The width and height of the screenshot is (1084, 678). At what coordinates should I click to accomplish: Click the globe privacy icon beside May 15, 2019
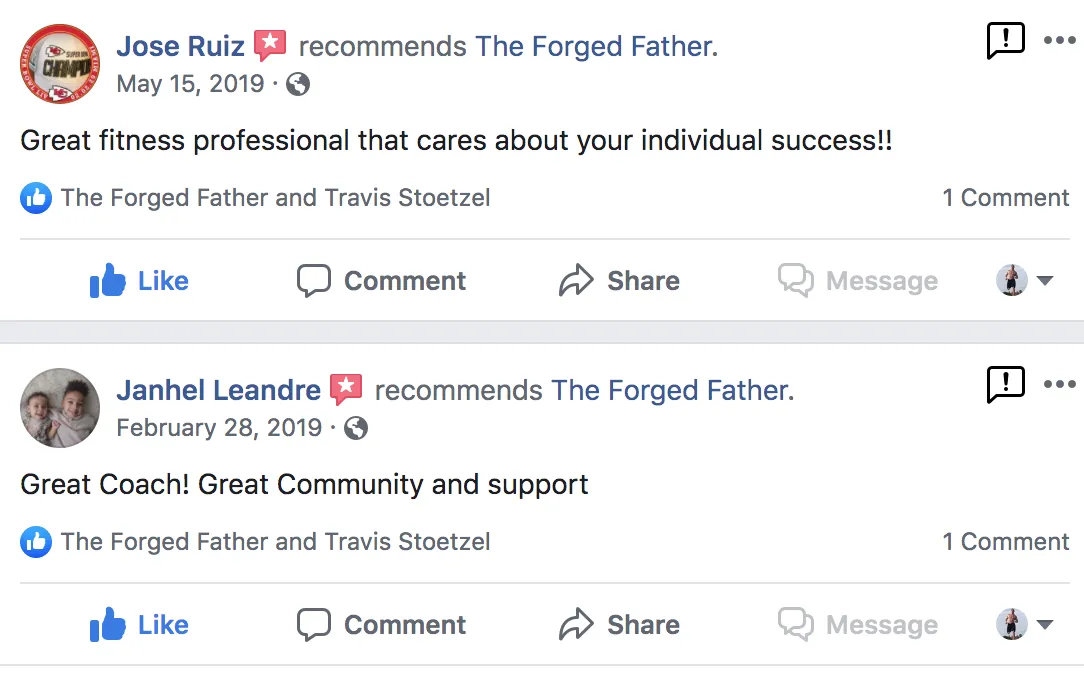tap(297, 84)
